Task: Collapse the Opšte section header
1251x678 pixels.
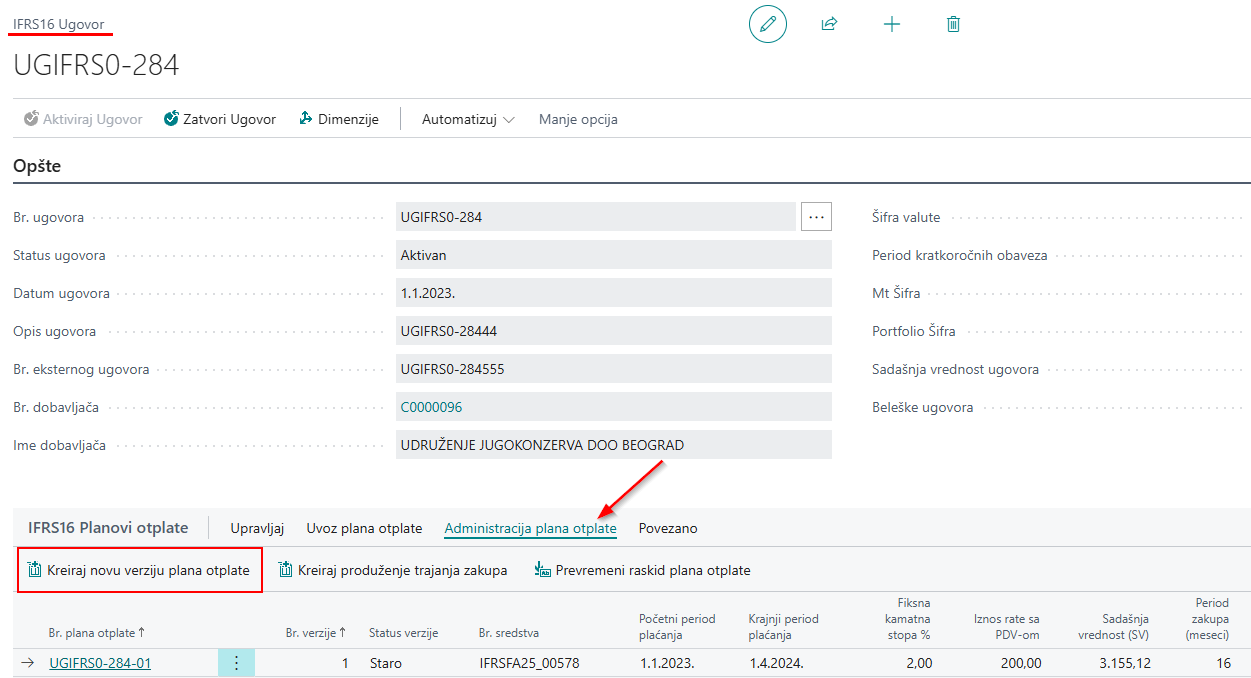Action: 37,166
